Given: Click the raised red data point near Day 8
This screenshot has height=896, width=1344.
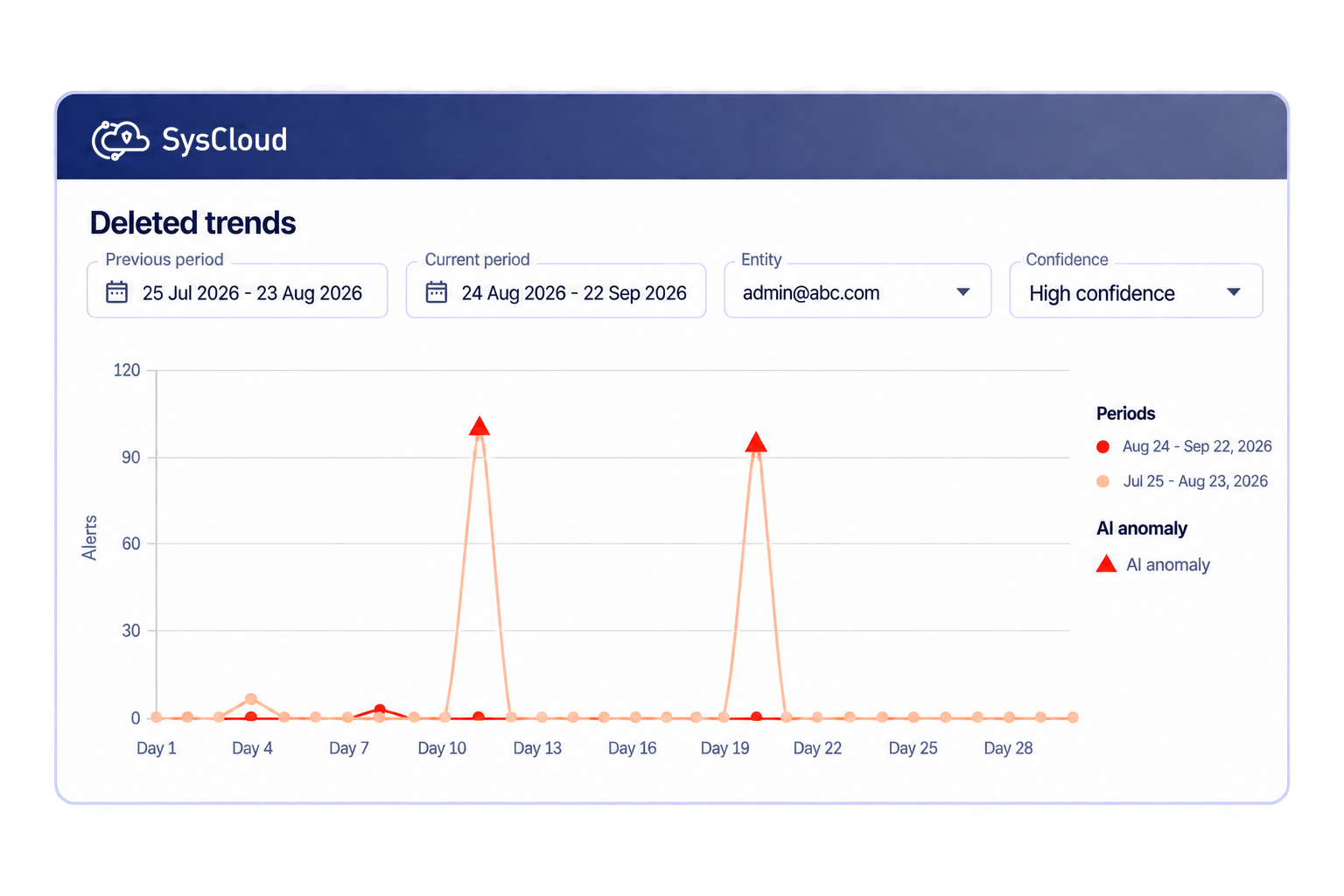Looking at the screenshot, I should [380, 710].
